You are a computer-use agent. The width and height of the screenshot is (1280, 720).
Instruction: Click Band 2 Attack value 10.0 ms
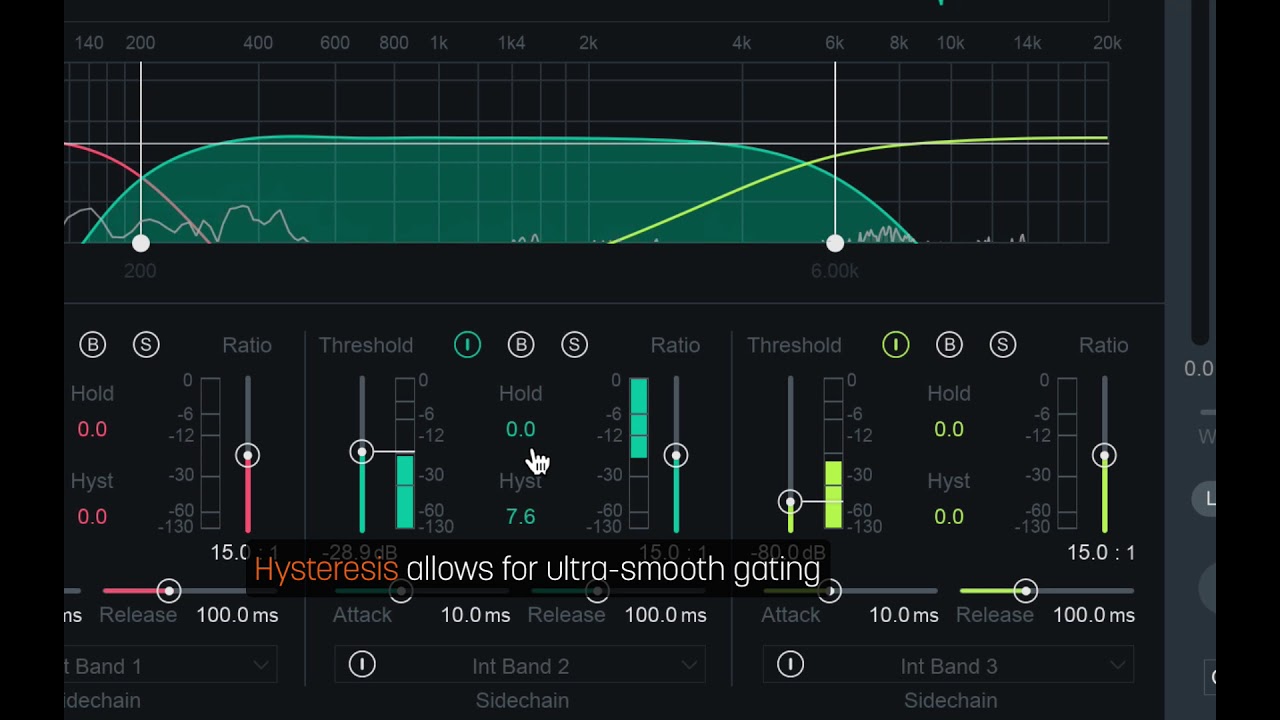(x=475, y=615)
